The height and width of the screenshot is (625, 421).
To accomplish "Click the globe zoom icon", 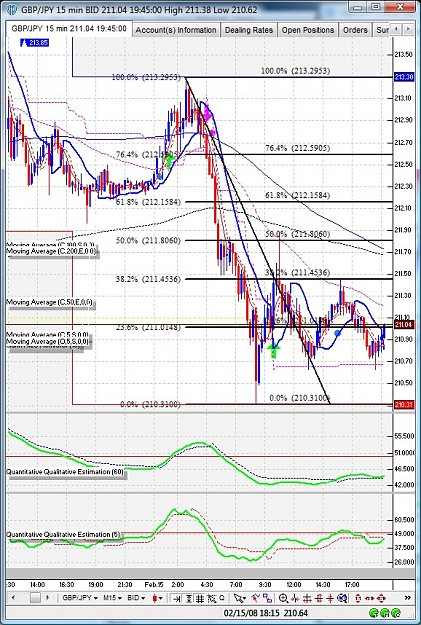I will click(342, 598).
